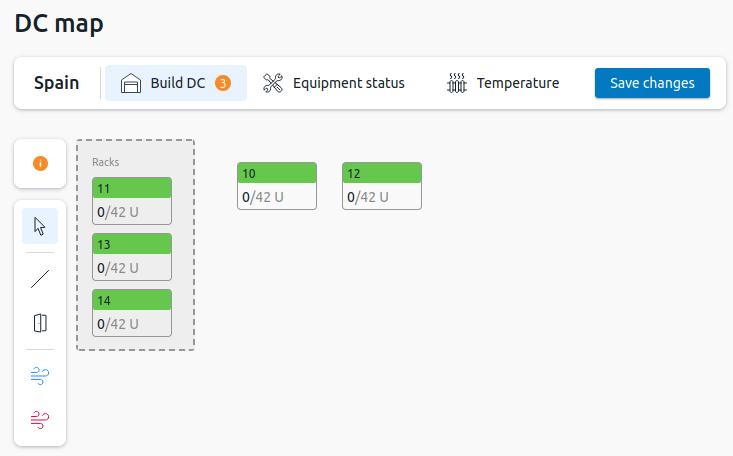This screenshot has width=733, height=456.
Task: Choose the line drawing tool
Action: coord(40,279)
